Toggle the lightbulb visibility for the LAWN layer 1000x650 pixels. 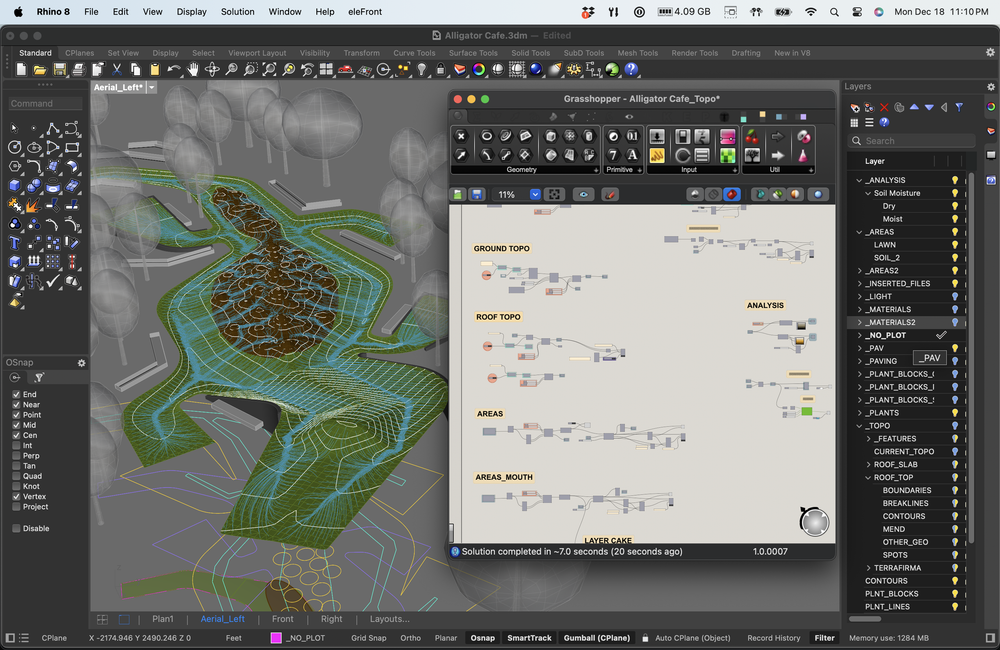[x=955, y=244]
